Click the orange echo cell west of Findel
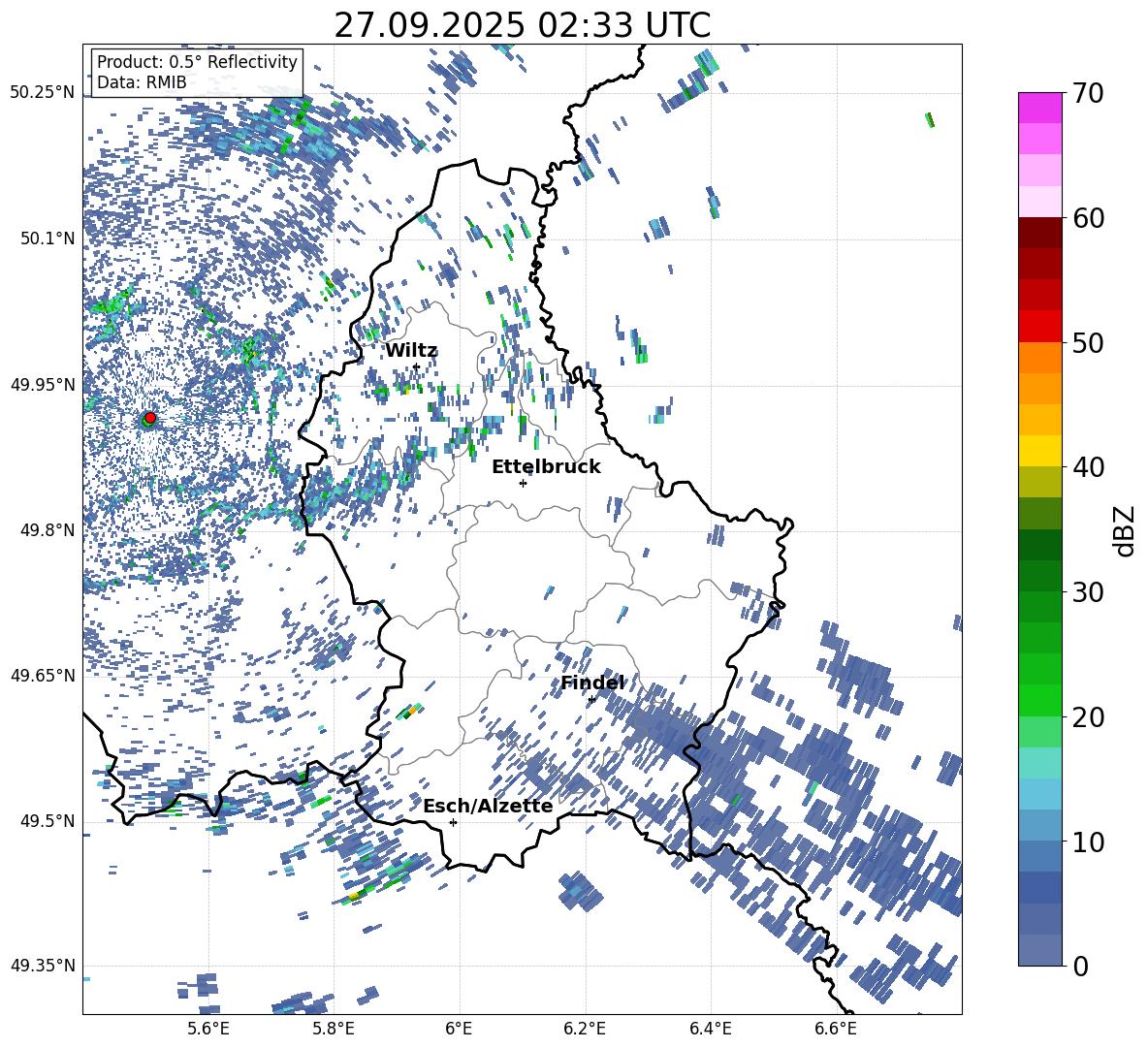Screen dimensions: 1148x1048 pyautogui.click(x=414, y=709)
